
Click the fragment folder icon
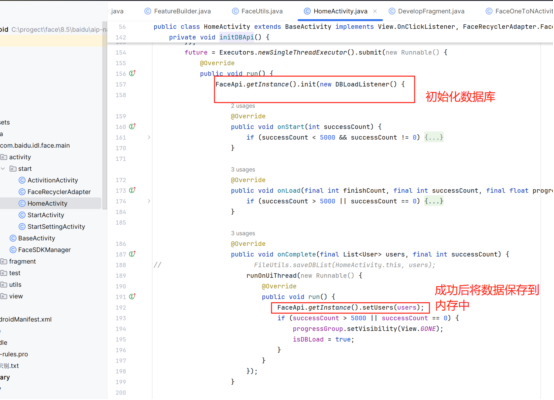click(x=4, y=262)
